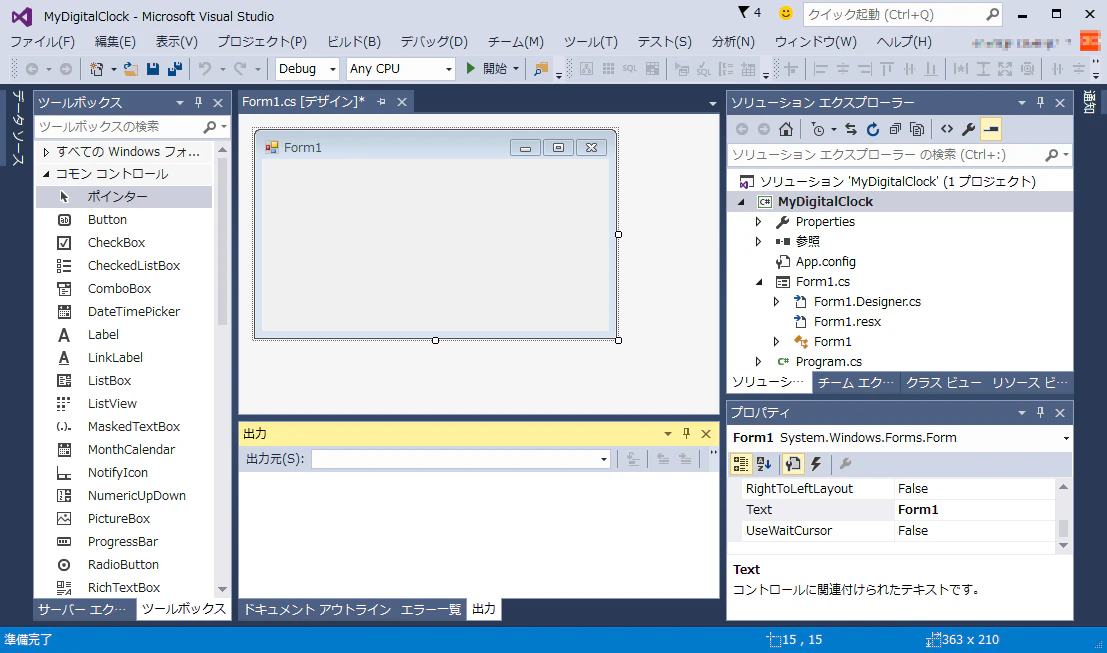Click the Toolbox search field
Image resolution: width=1107 pixels, height=653 pixels.
(x=120, y=127)
